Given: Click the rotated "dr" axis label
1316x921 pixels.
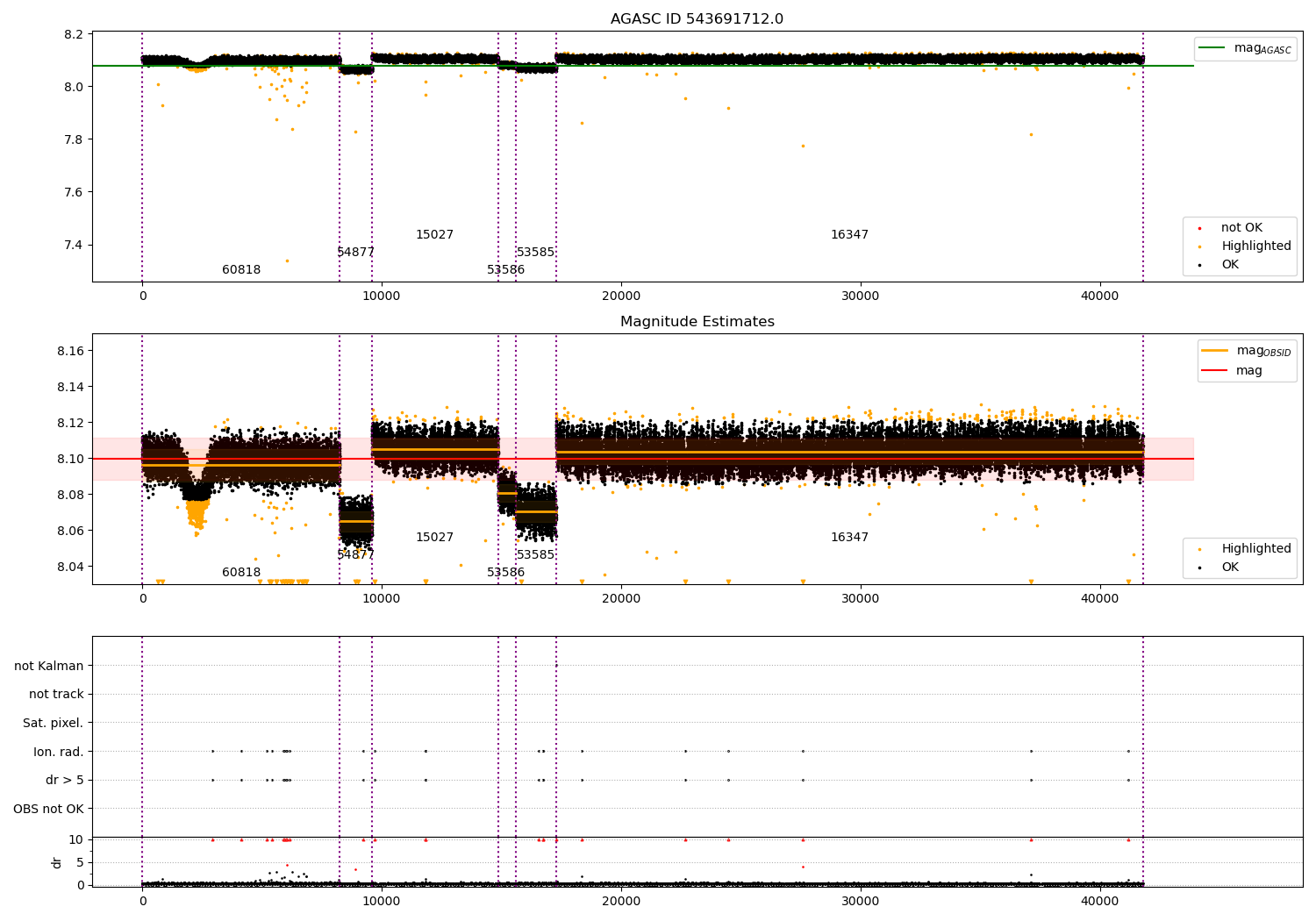Looking at the screenshot, I should pyautogui.click(x=57, y=862).
